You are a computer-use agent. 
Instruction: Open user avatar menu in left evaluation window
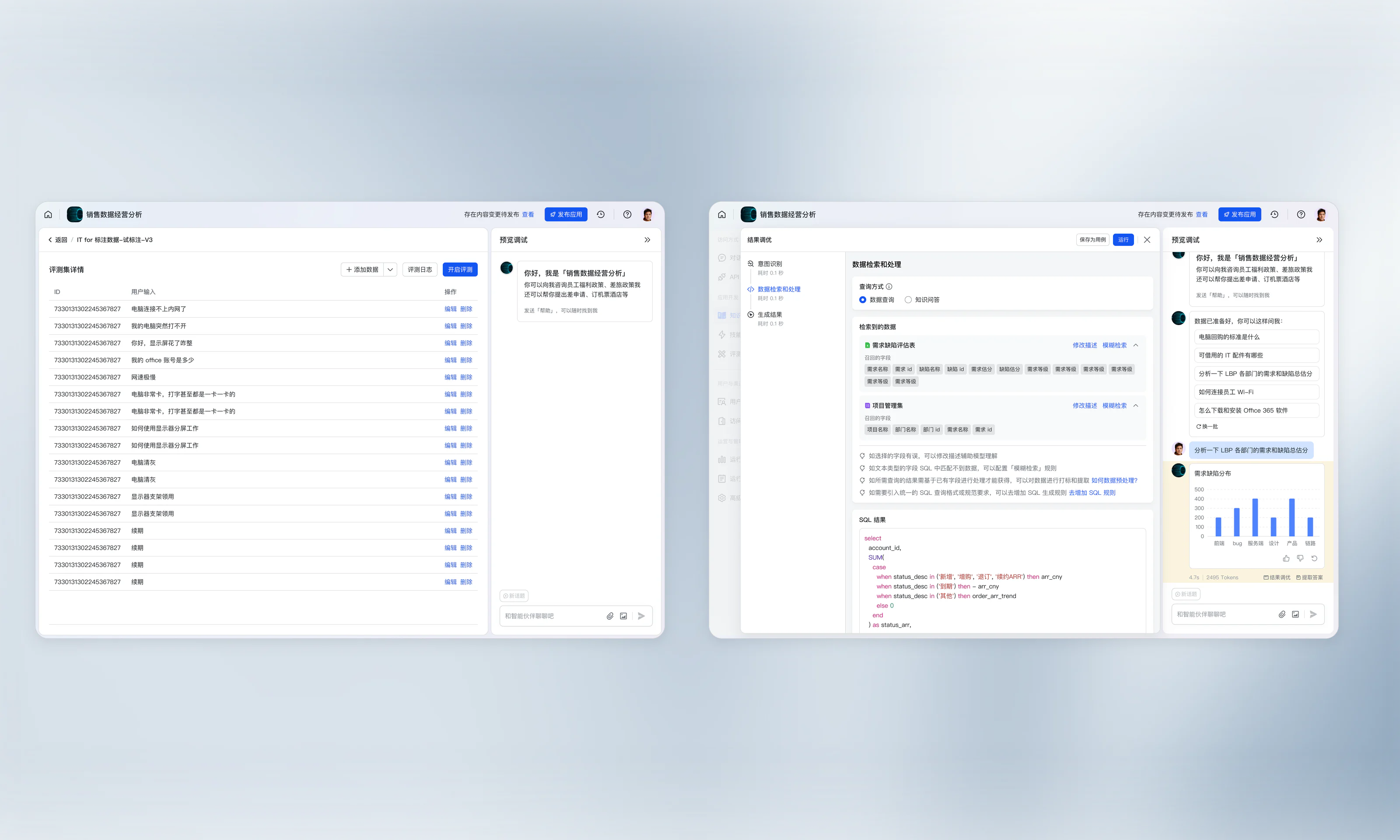[647, 214]
